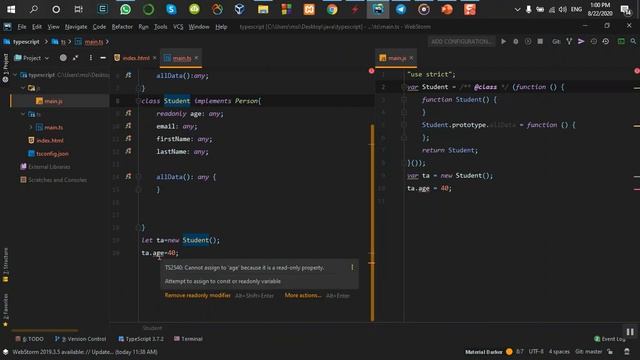Toggle the 1: Project tool window stripe button

[5, 68]
